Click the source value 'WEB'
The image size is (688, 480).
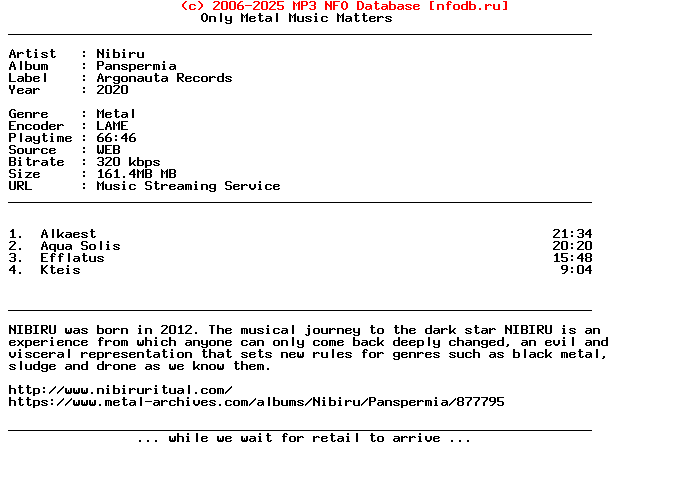108,150
